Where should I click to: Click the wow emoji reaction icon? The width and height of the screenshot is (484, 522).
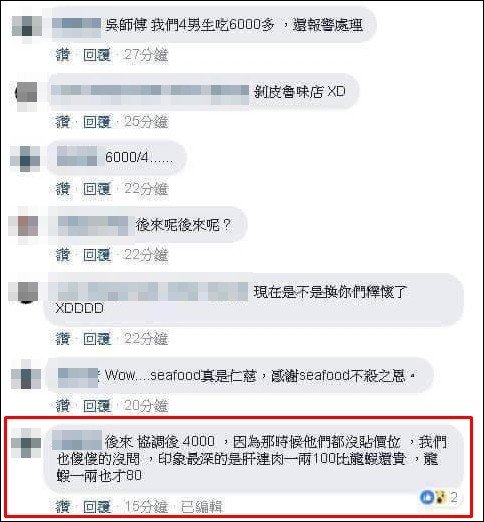point(440,497)
